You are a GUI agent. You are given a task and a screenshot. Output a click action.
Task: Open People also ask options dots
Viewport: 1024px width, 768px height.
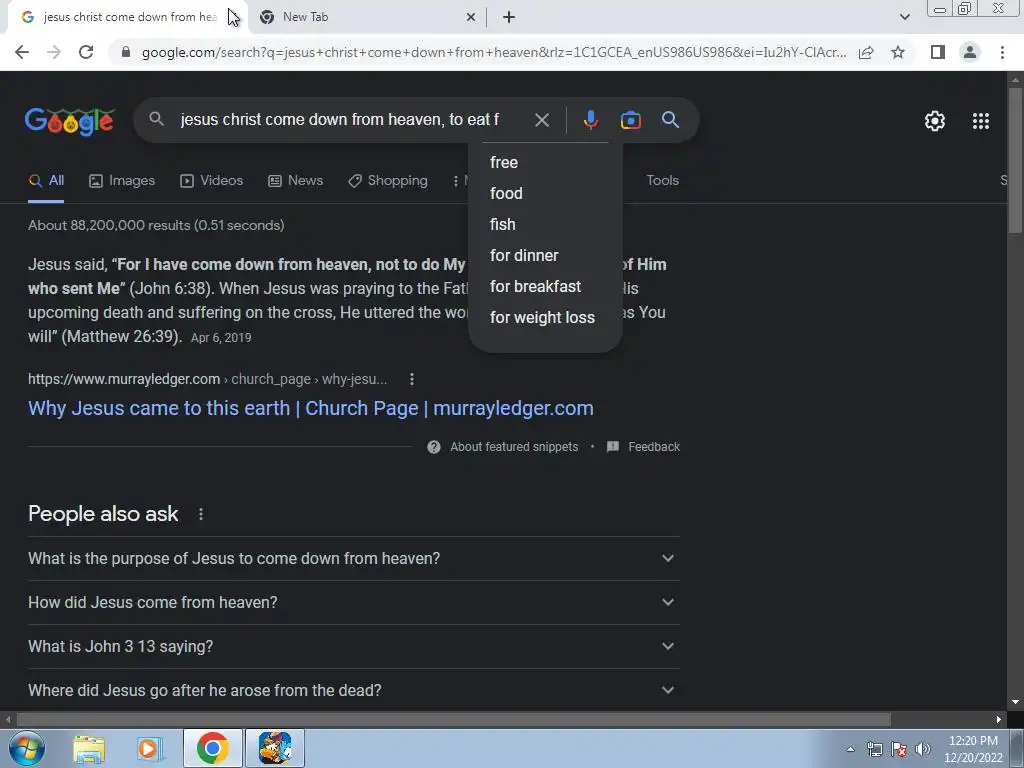(200, 515)
